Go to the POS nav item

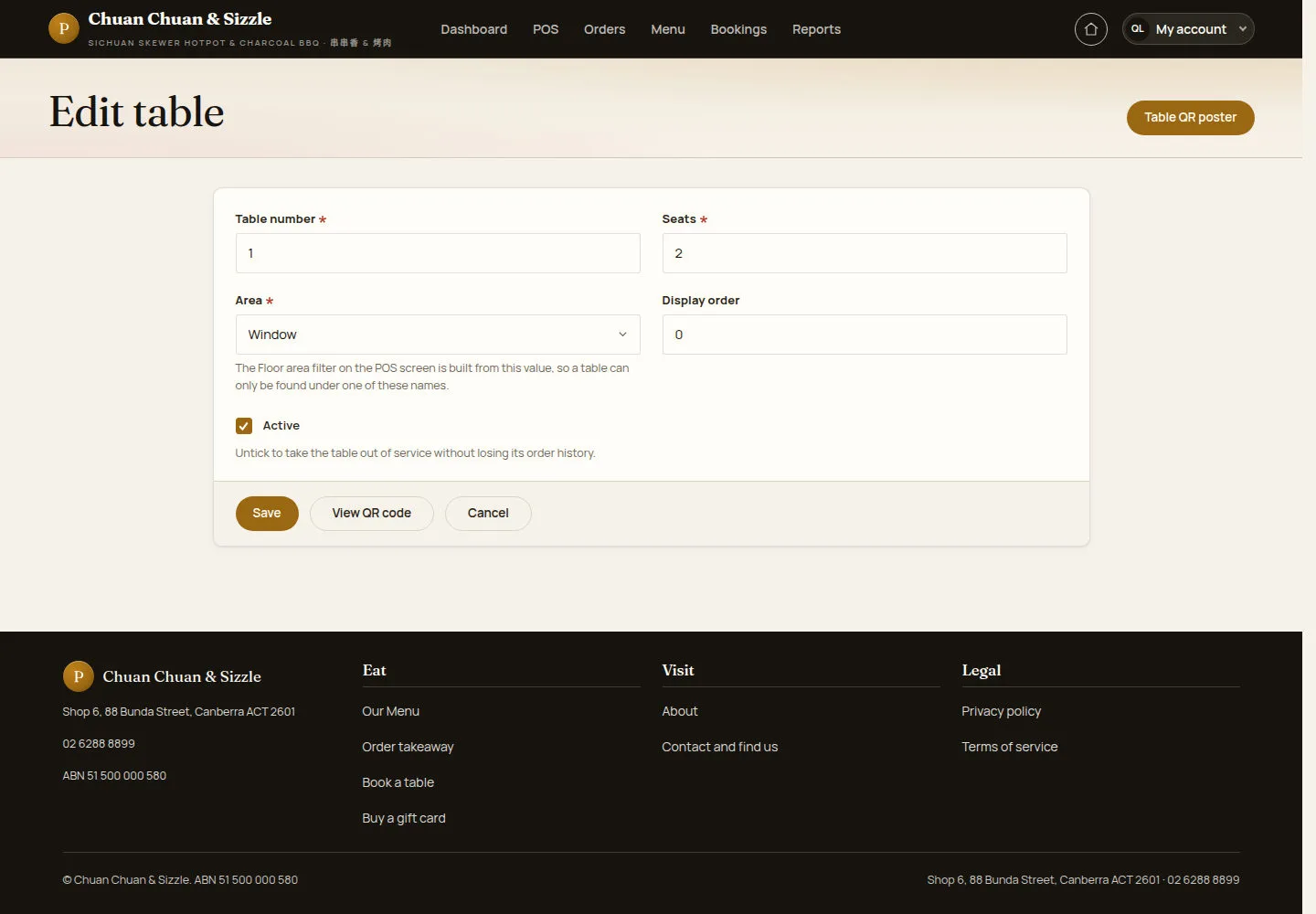tap(546, 29)
